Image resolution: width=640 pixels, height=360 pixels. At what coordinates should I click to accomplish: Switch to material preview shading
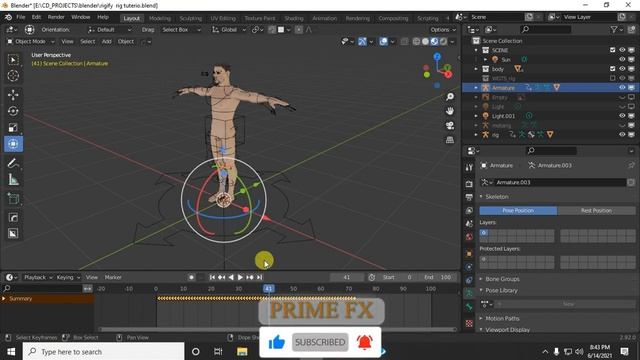pyautogui.click(x=434, y=41)
